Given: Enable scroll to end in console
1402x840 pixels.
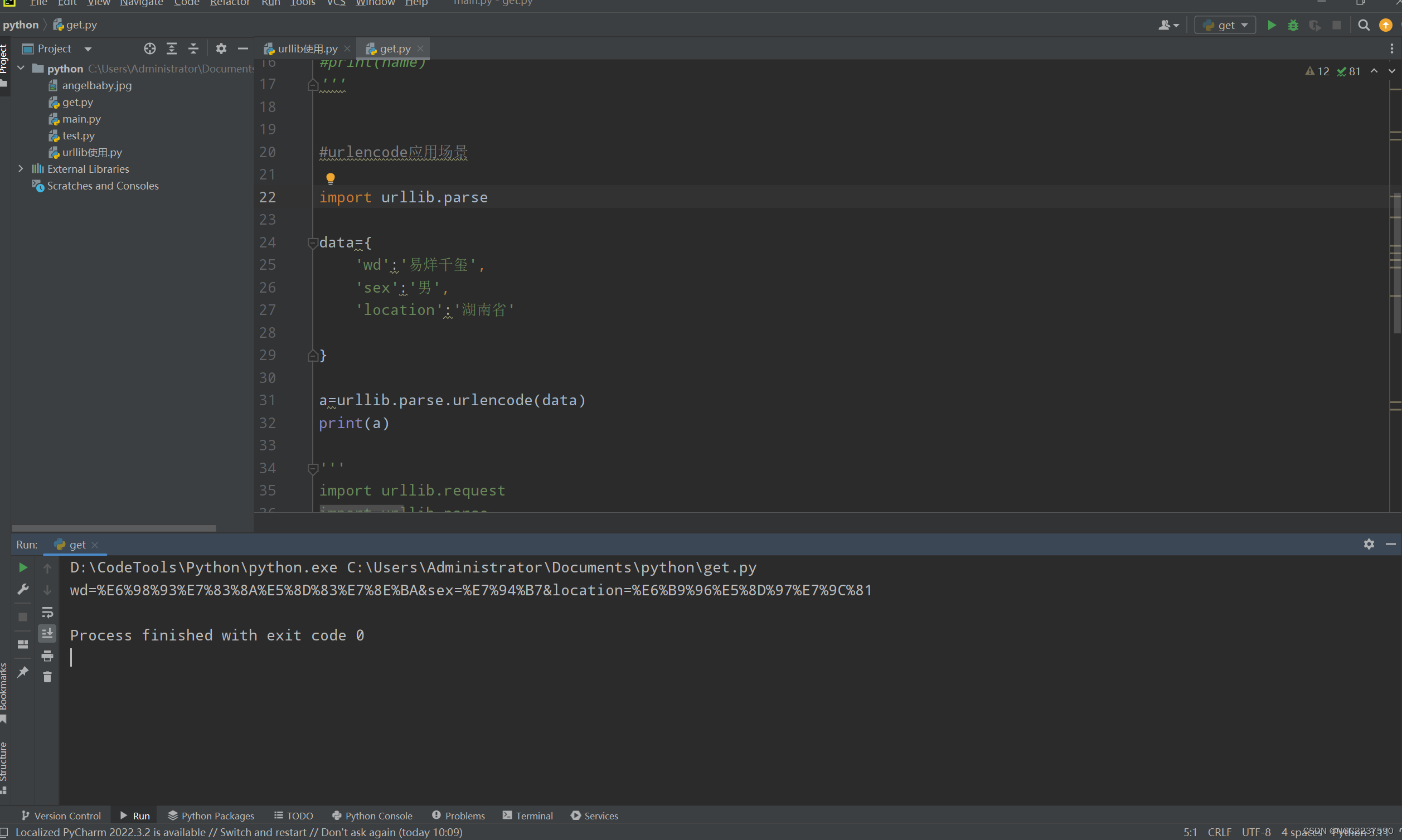Looking at the screenshot, I should point(47,633).
